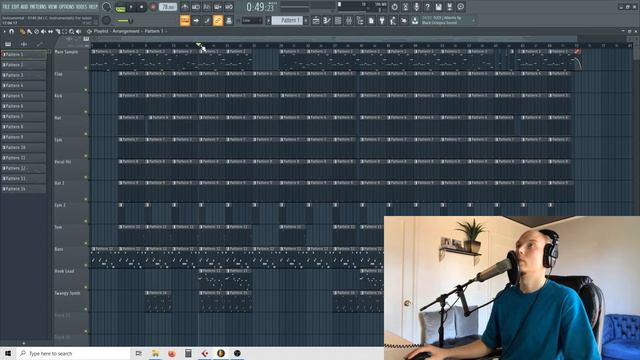Open the HELP menu

tap(93, 7)
